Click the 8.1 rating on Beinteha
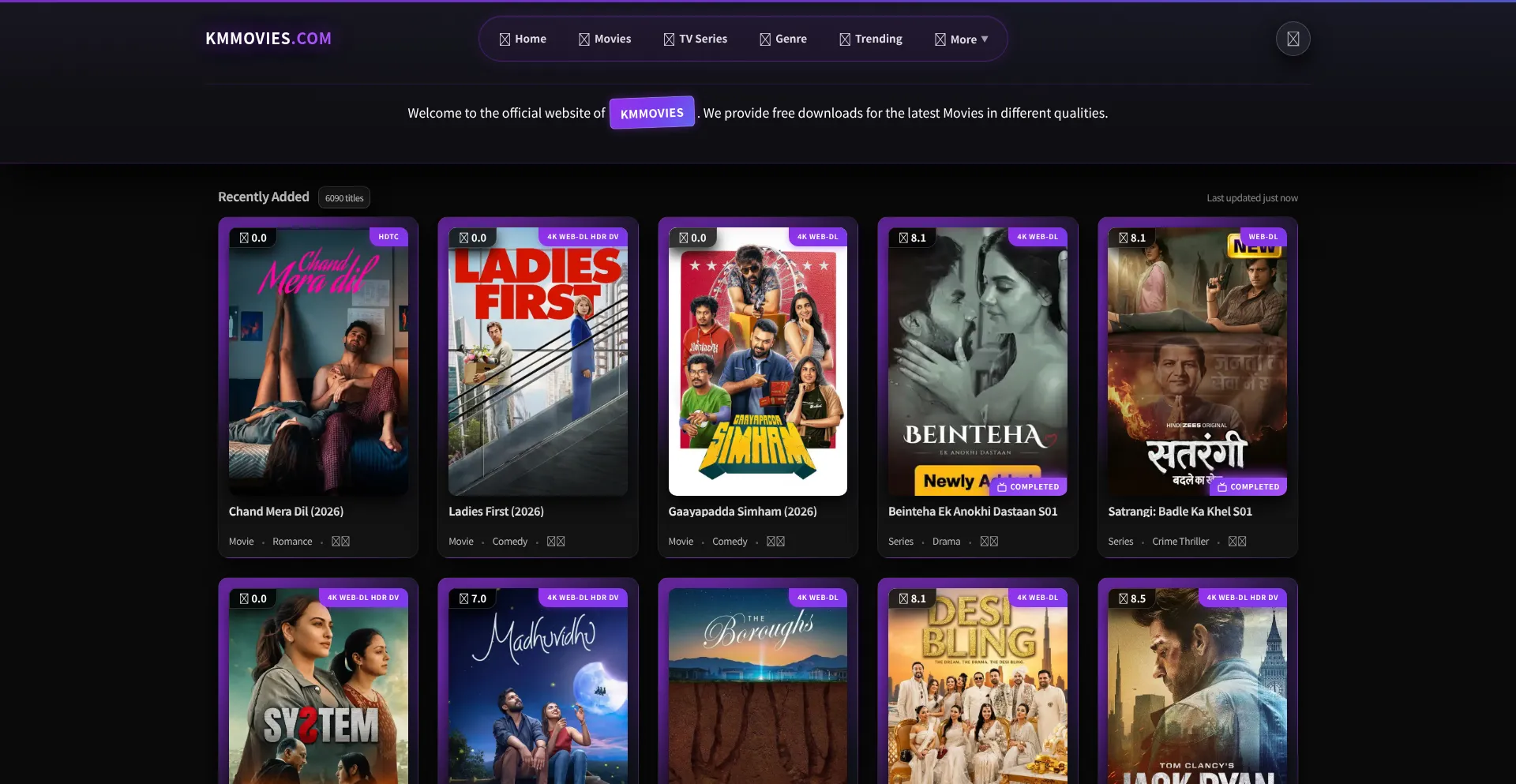The width and height of the screenshot is (1516, 784). tap(912, 238)
